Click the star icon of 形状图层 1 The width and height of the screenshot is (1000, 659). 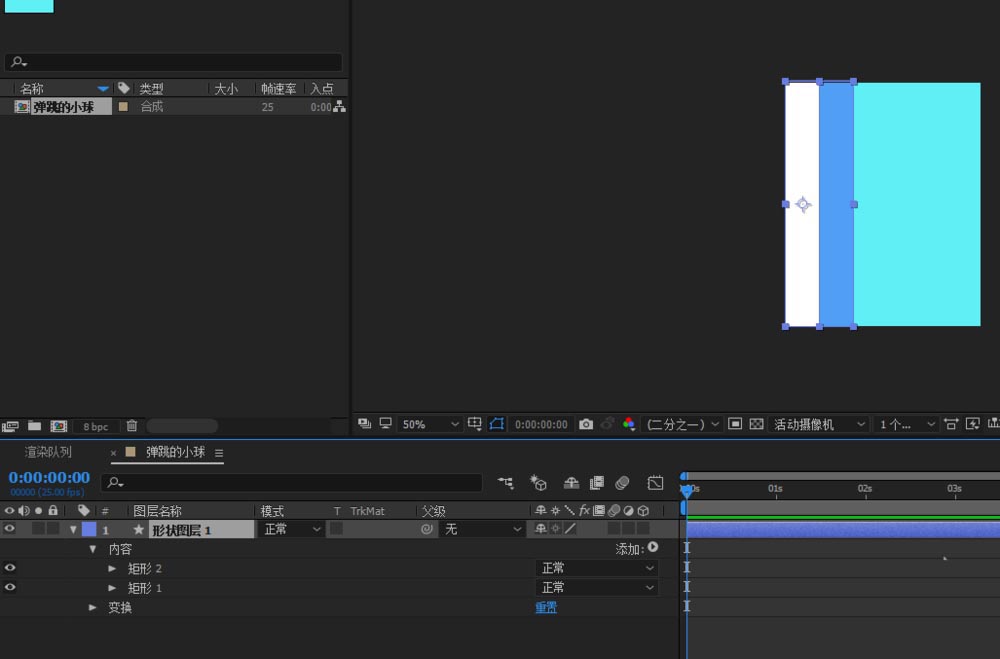(x=138, y=529)
